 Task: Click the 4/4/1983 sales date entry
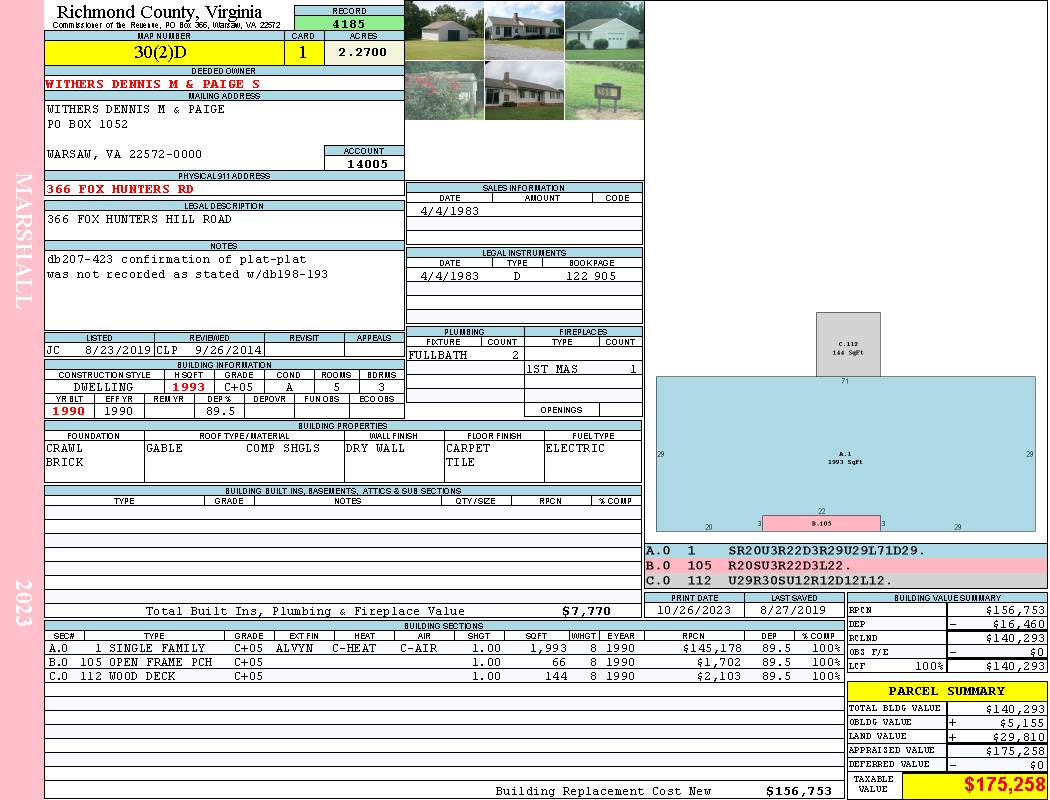[x=449, y=211]
